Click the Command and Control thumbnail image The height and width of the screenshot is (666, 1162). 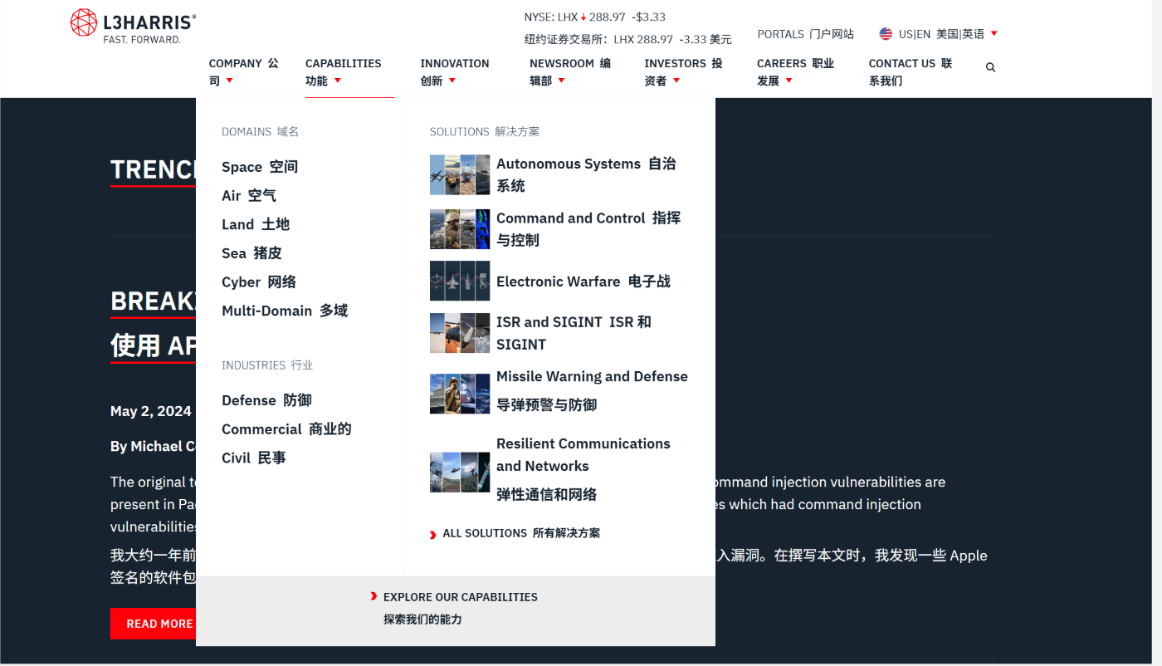[x=459, y=229]
